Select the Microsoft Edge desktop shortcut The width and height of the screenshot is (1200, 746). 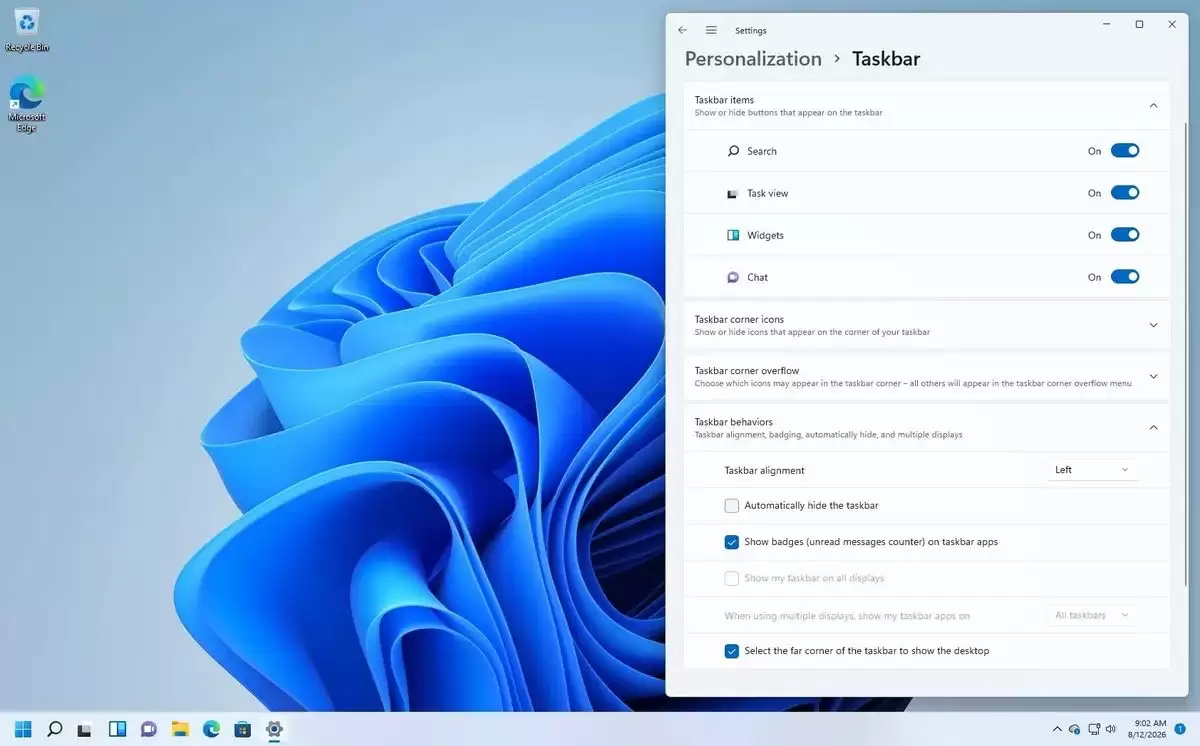coord(27,106)
